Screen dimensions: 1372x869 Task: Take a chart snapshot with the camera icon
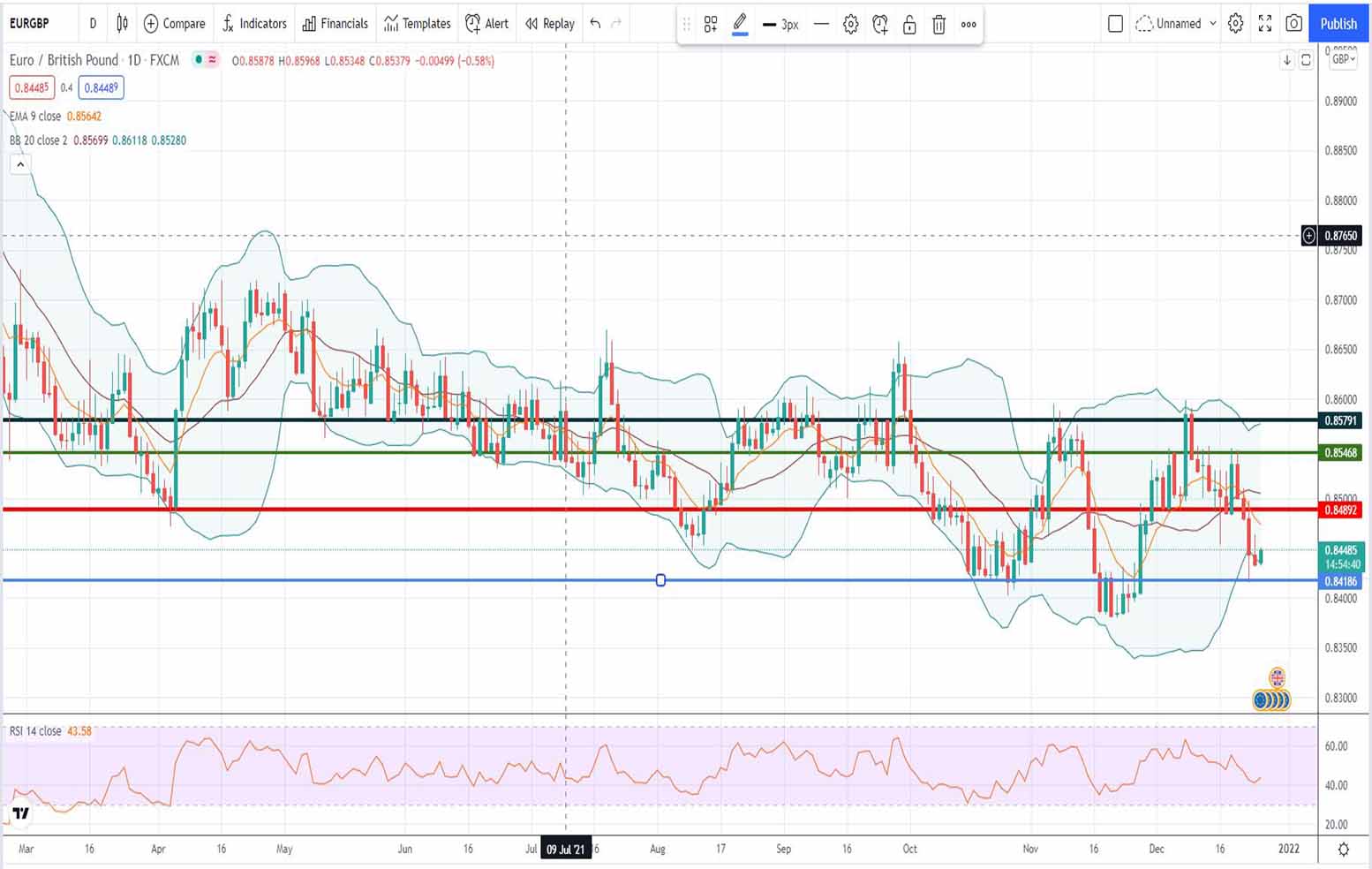1293,24
